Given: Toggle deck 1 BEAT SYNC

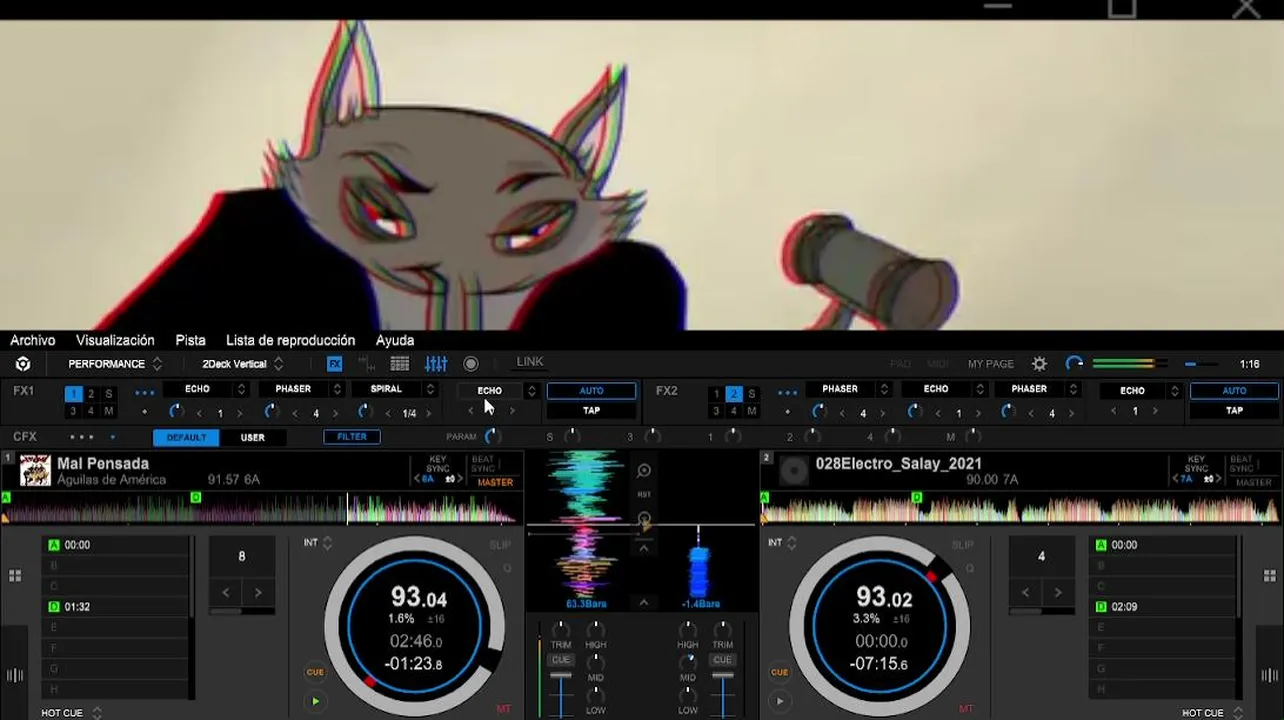Looking at the screenshot, I should [483, 464].
